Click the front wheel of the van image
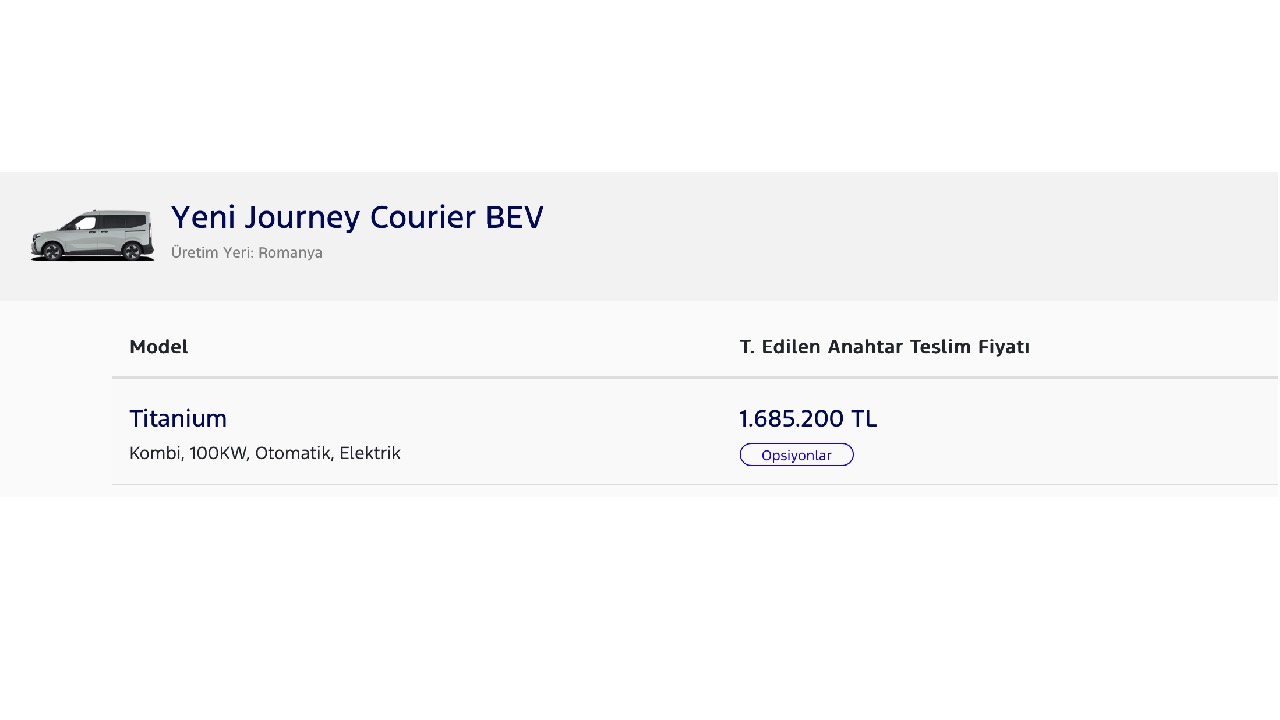The width and height of the screenshot is (1280, 720). (x=54, y=251)
